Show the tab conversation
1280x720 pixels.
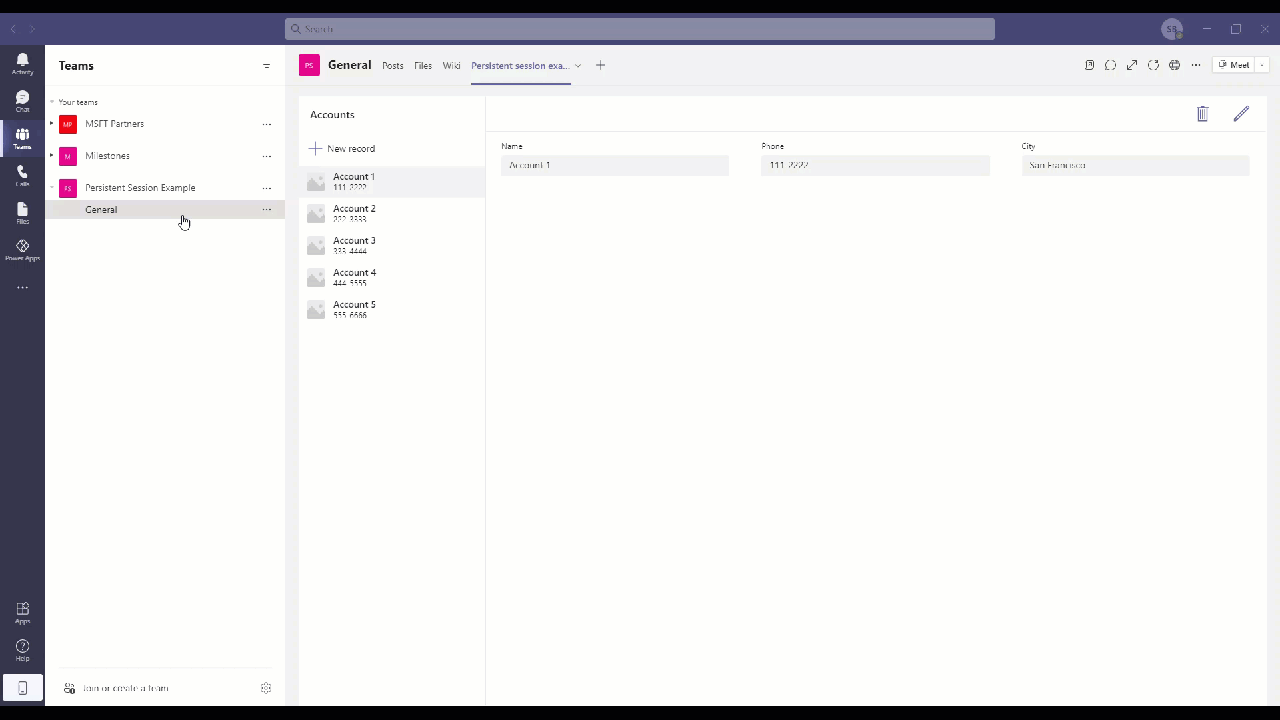coord(1110,65)
